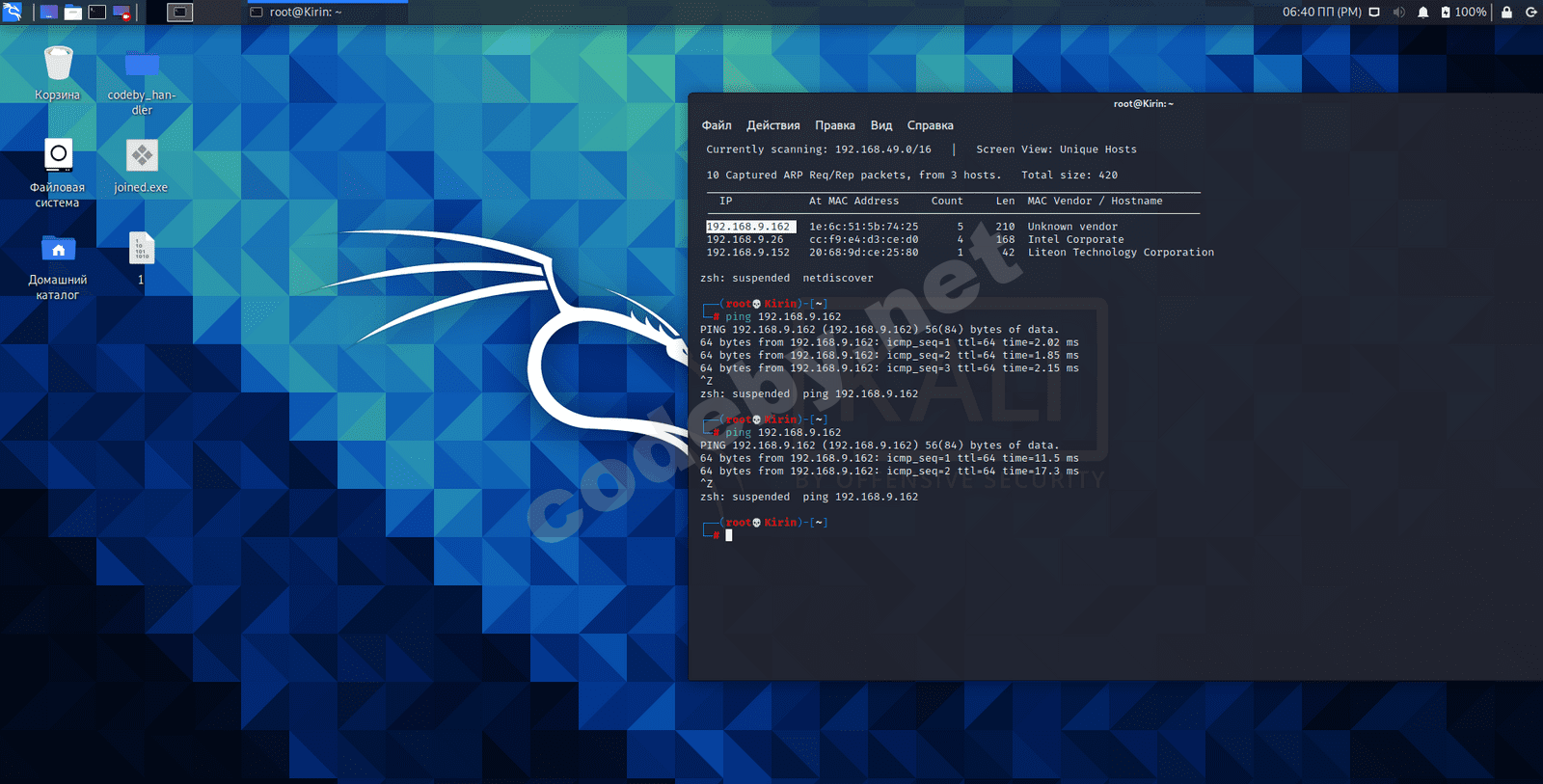Click 'Currently scanning: 192.168.49.0/16' text

[x=819, y=149]
